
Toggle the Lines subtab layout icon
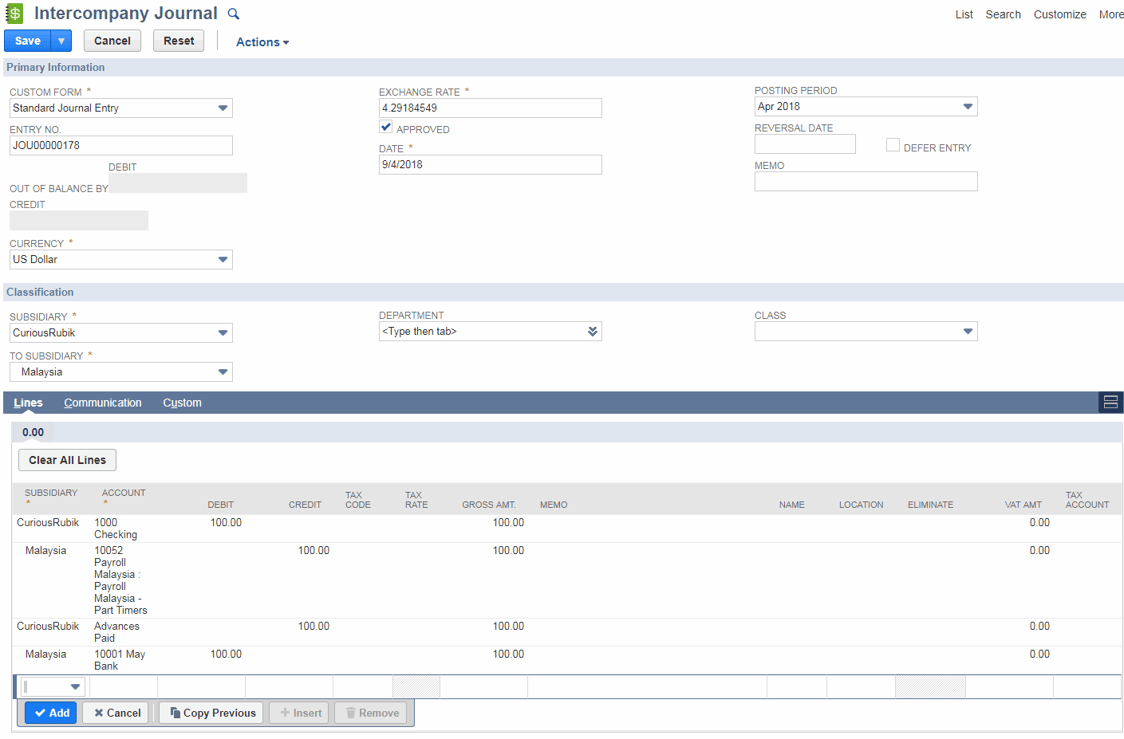pyautogui.click(x=1110, y=402)
